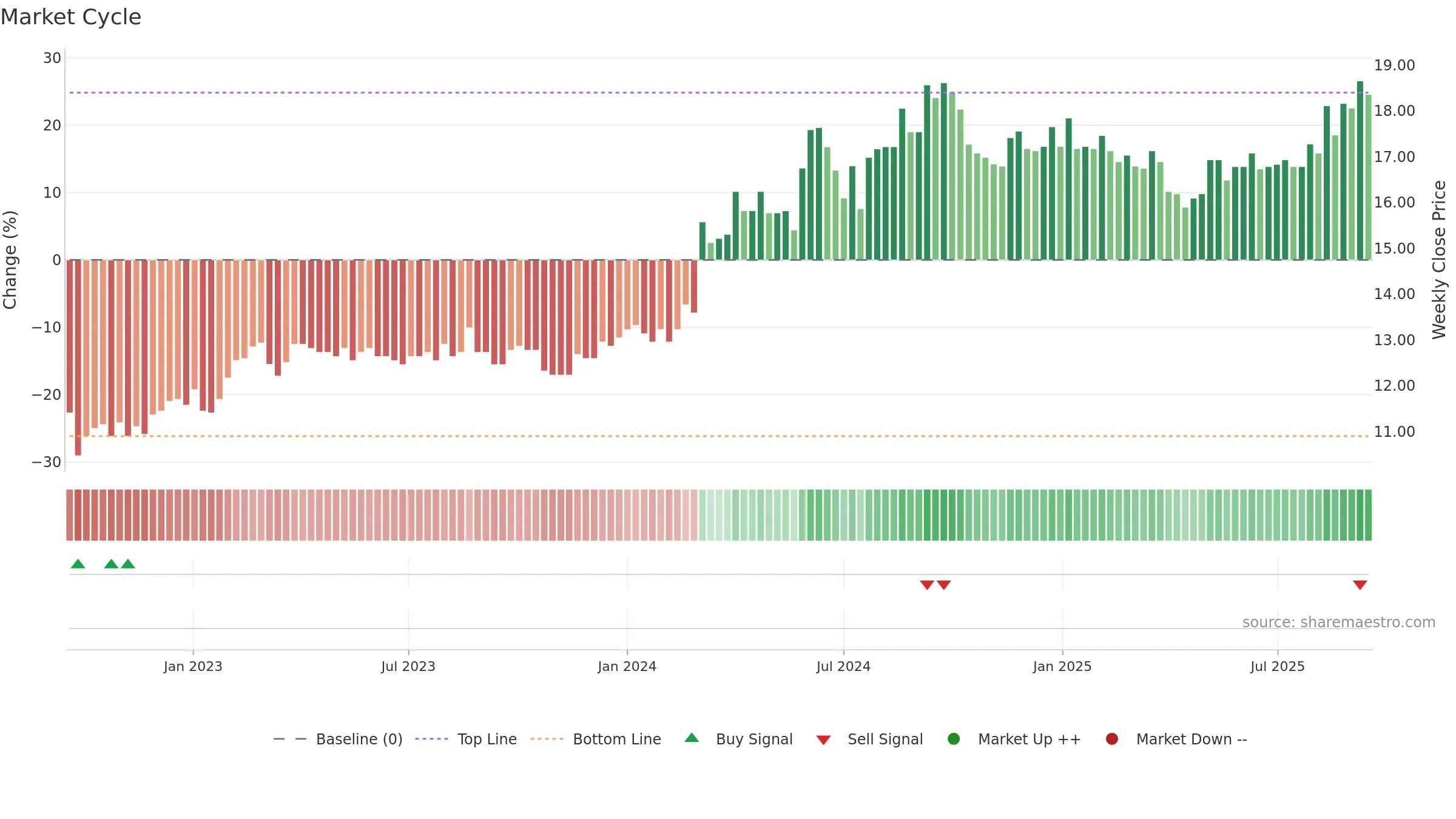Click the Change (%) axis title
This screenshot has height=819, width=1456.
[x=10, y=260]
